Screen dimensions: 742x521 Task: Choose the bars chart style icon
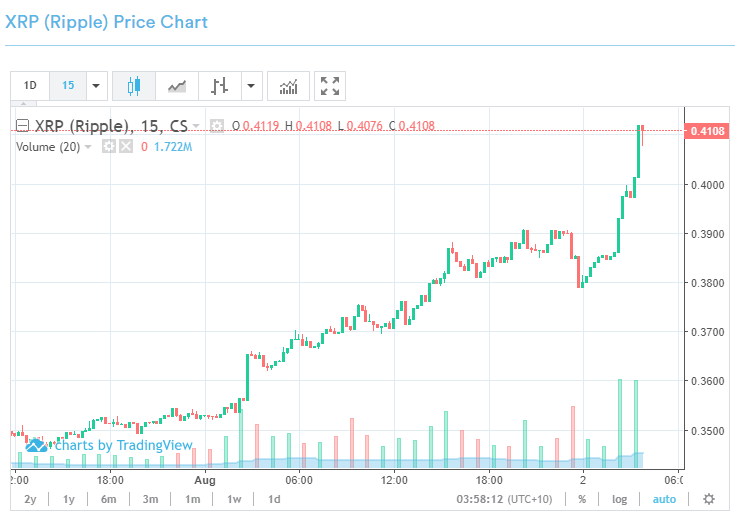click(x=220, y=86)
